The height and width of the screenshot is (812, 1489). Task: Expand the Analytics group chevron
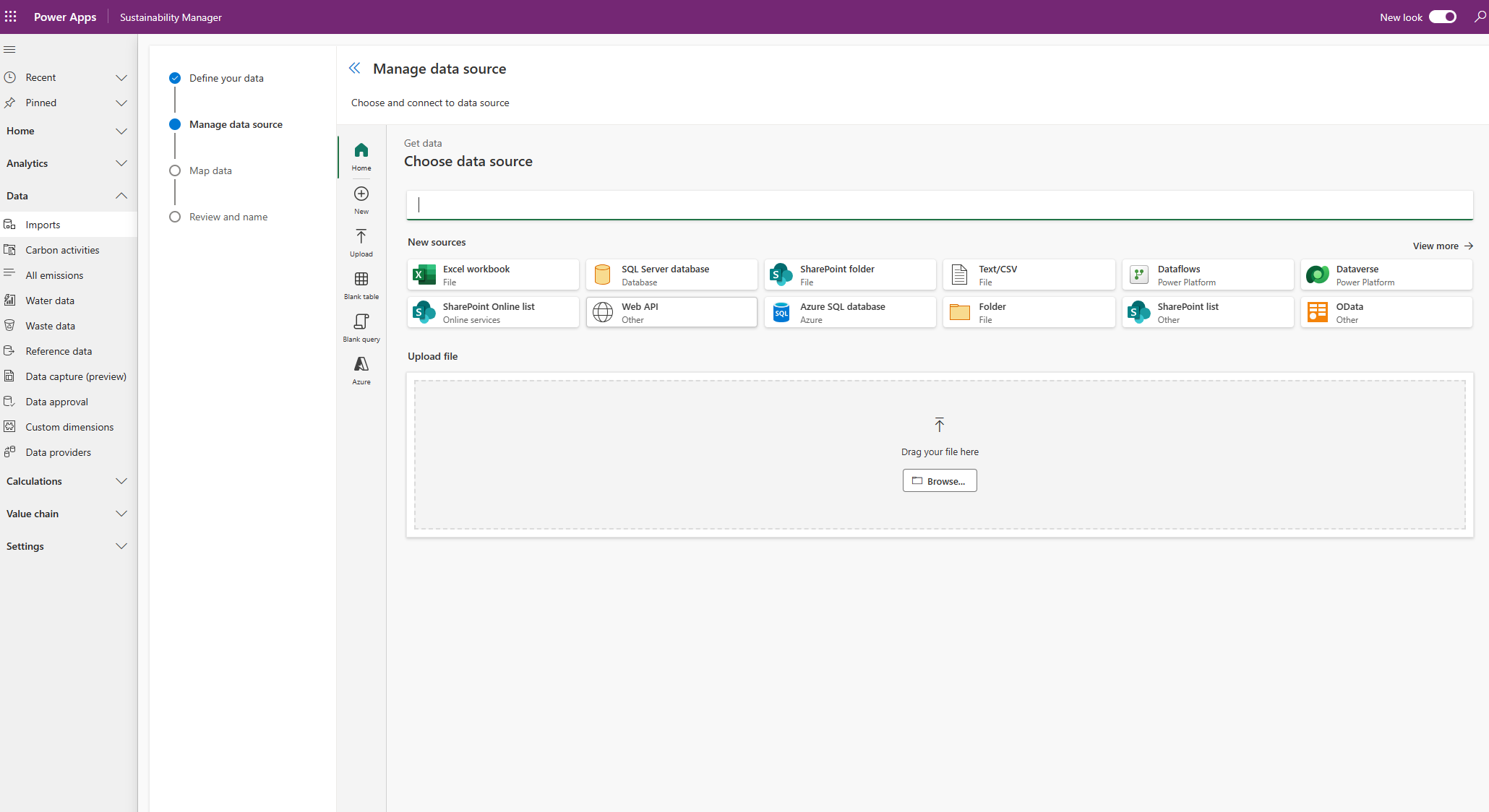pos(121,163)
